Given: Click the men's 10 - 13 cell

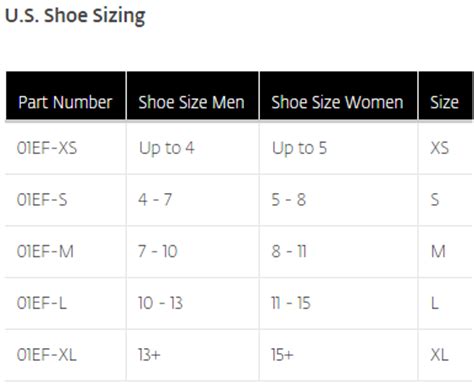Looking at the screenshot, I should point(193,303).
